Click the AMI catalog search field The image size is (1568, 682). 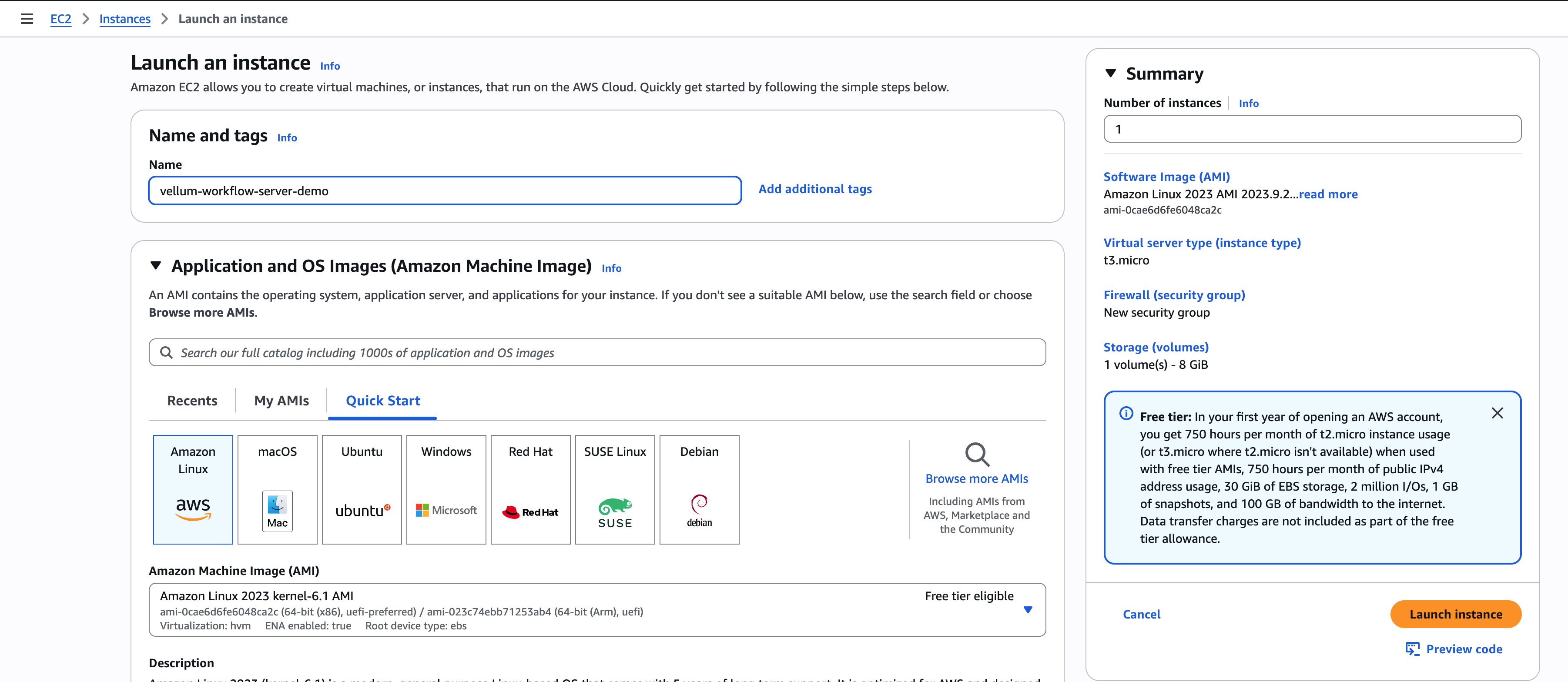click(596, 353)
